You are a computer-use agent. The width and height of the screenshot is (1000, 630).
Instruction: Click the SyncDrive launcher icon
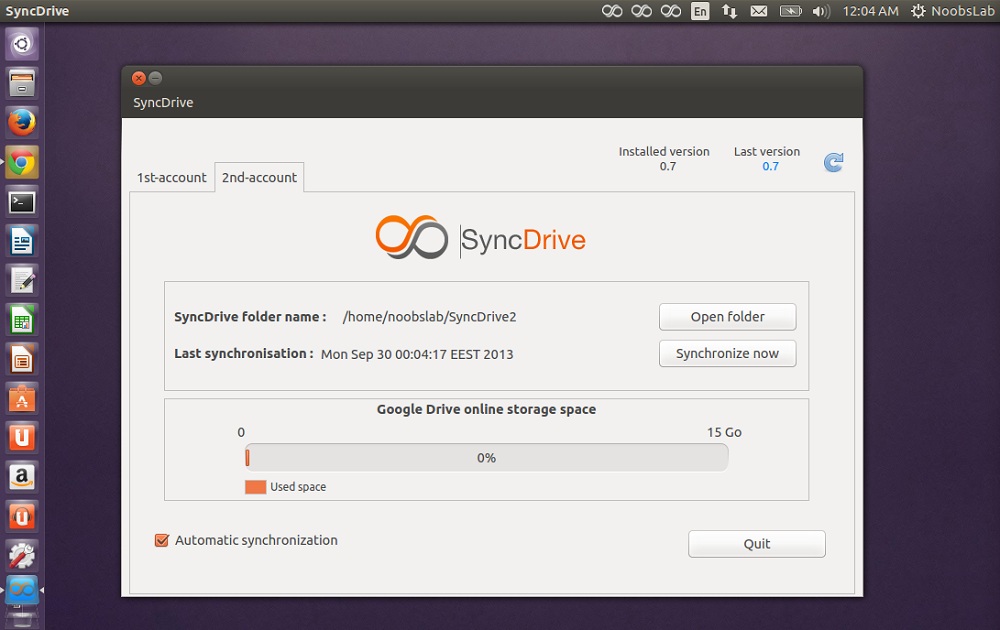[x=22, y=590]
